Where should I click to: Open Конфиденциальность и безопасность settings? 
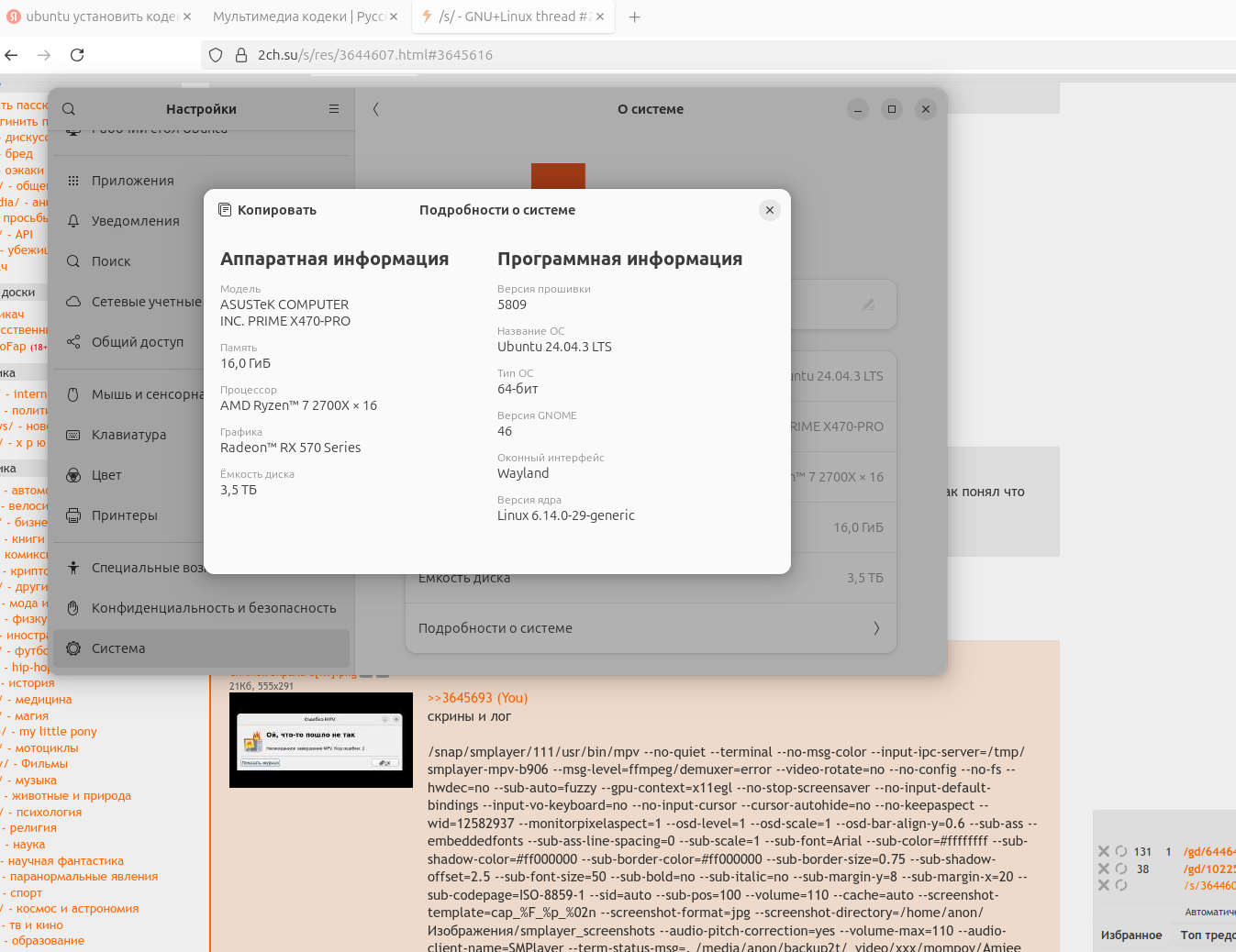(201, 608)
